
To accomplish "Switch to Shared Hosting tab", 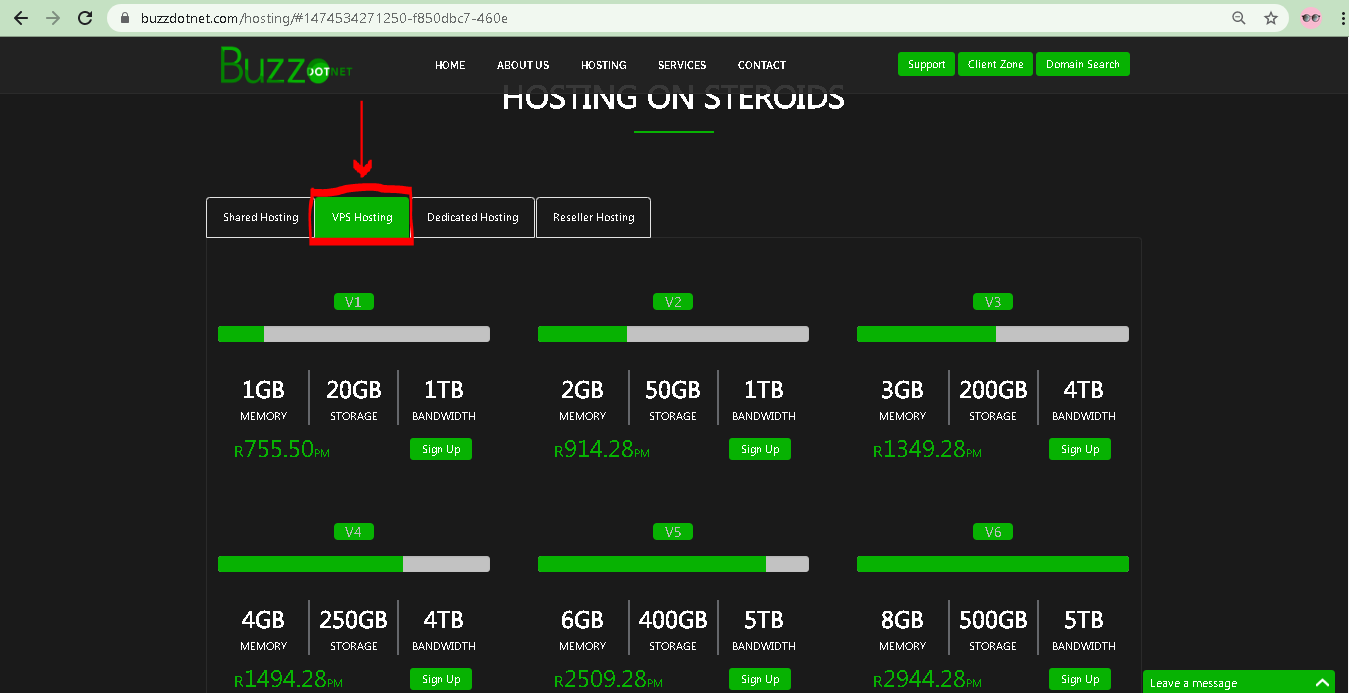I will tap(260, 217).
